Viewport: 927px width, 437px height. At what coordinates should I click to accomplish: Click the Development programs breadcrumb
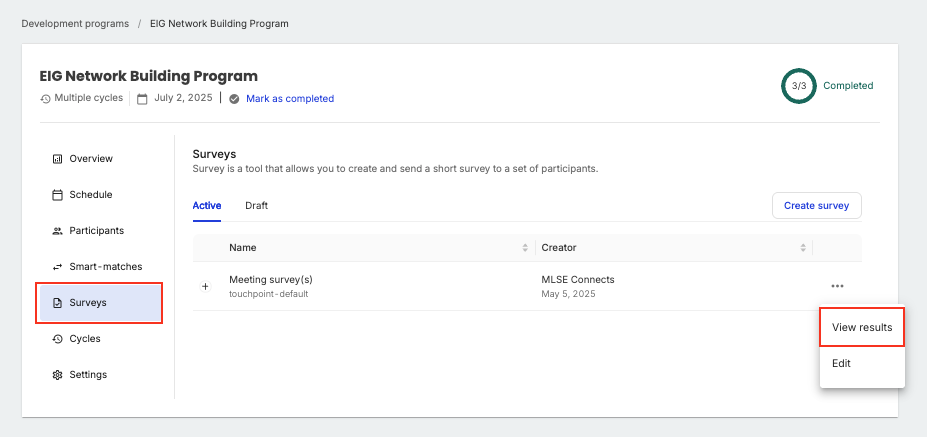(x=75, y=24)
